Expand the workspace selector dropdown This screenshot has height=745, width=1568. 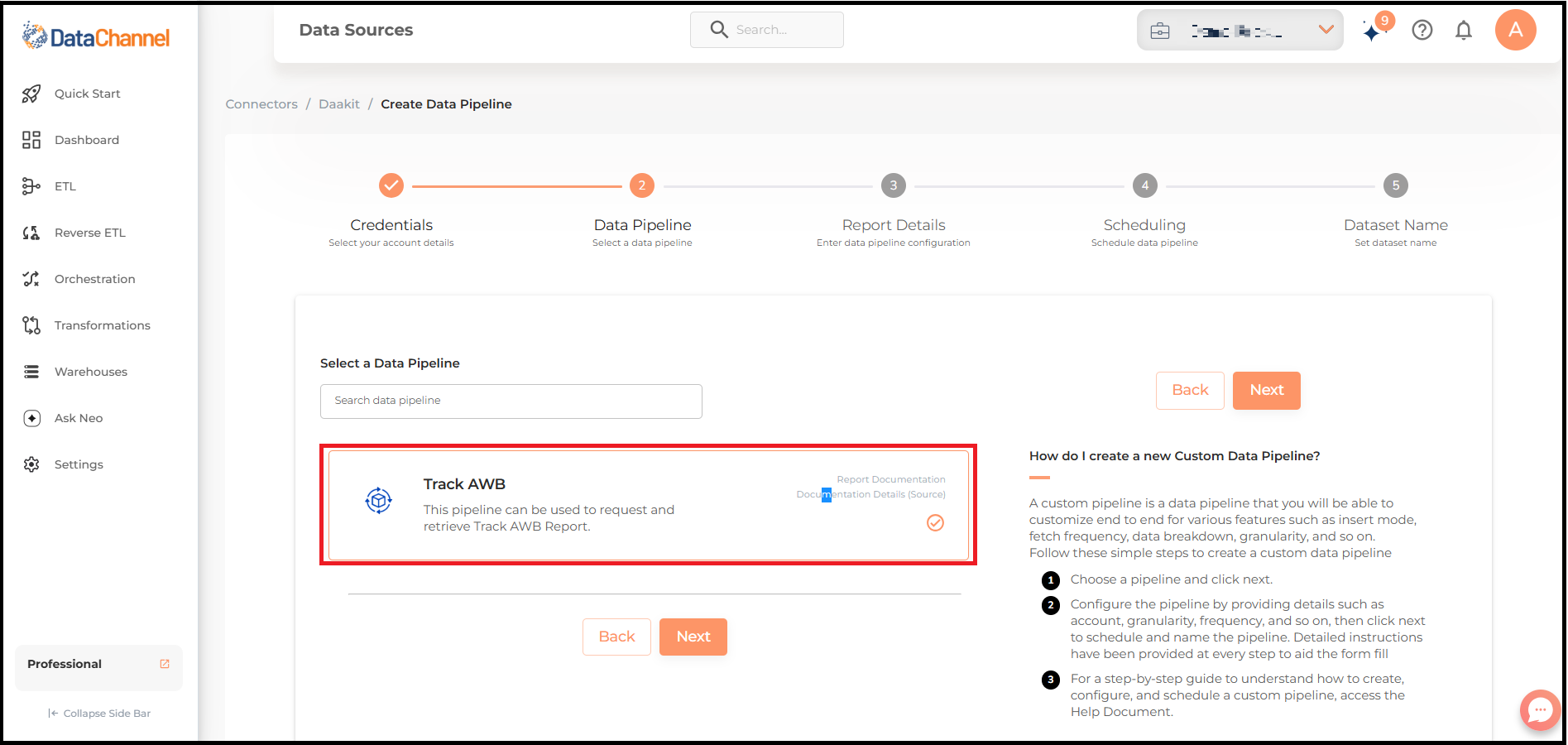(x=1240, y=31)
